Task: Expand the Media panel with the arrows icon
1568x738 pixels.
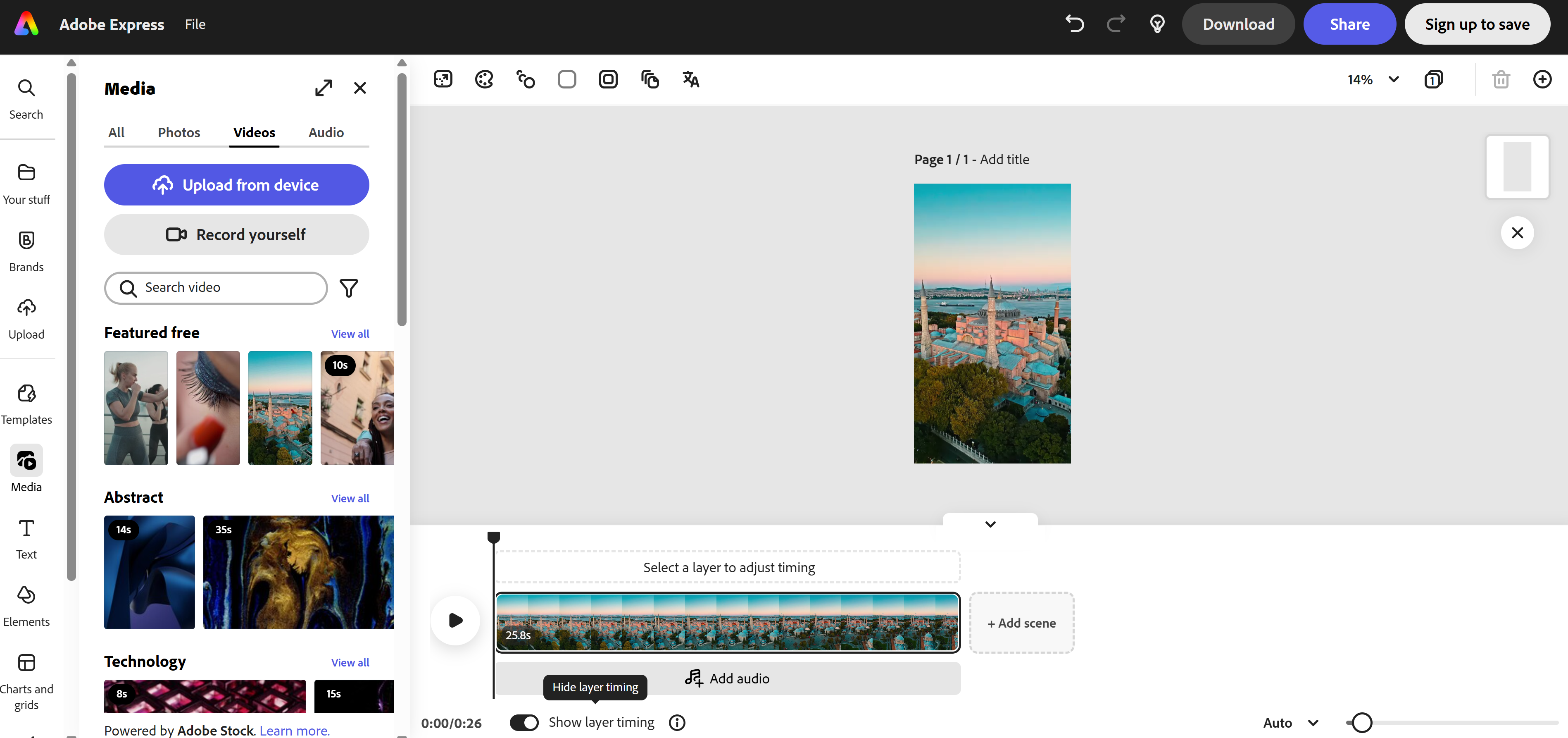Action: (323, 88)
